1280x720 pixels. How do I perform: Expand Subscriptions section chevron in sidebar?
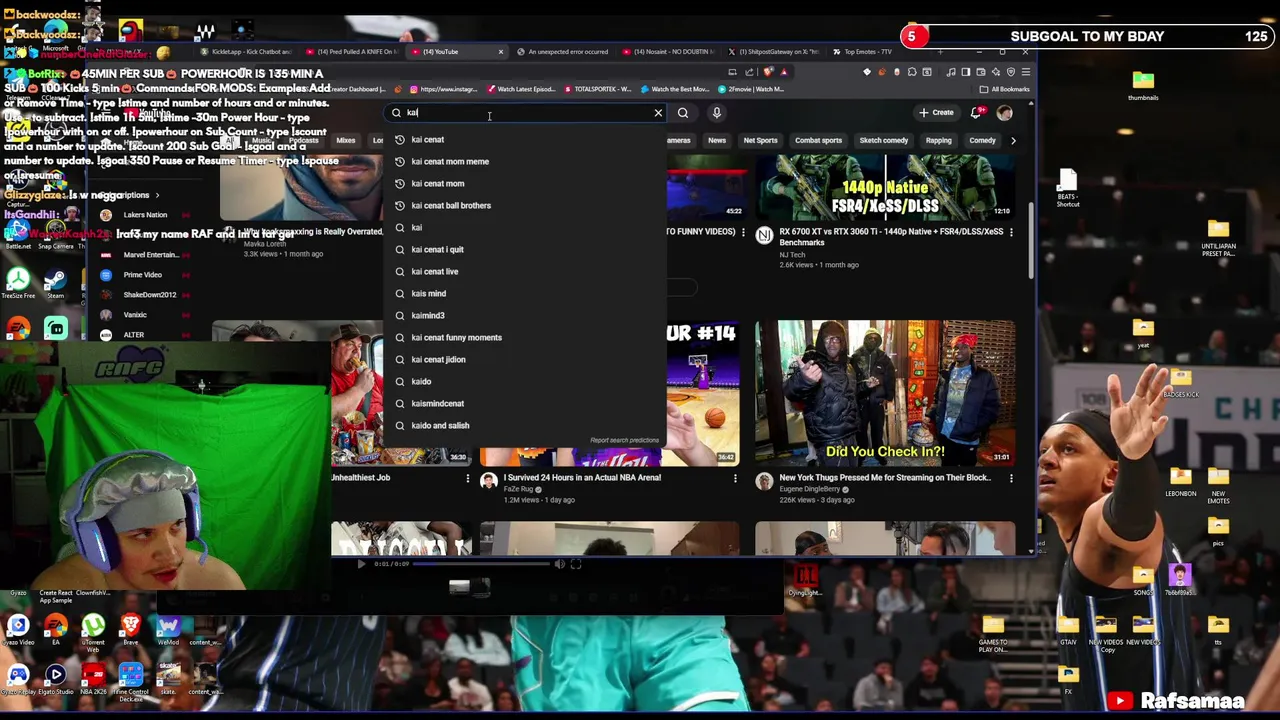click(x=157, y=195)
